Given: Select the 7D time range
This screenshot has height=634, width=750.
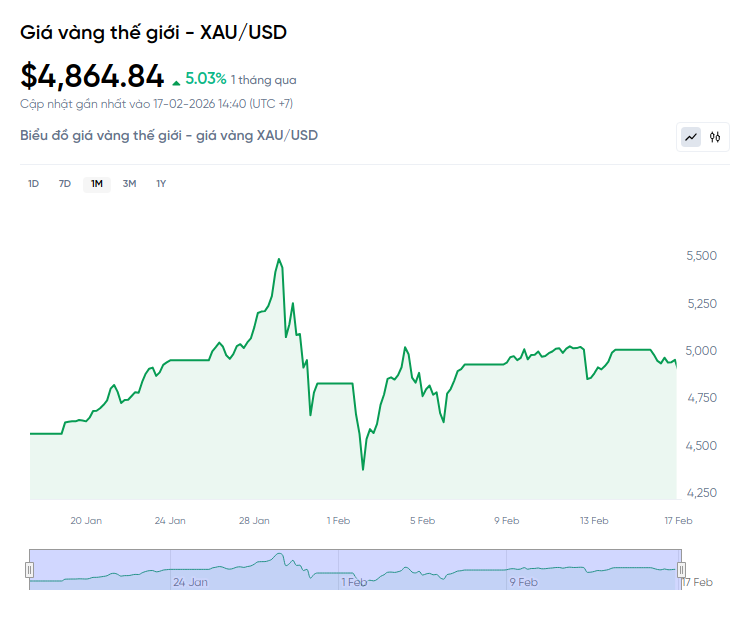Looking at the screenshot, I should point(65,183).
